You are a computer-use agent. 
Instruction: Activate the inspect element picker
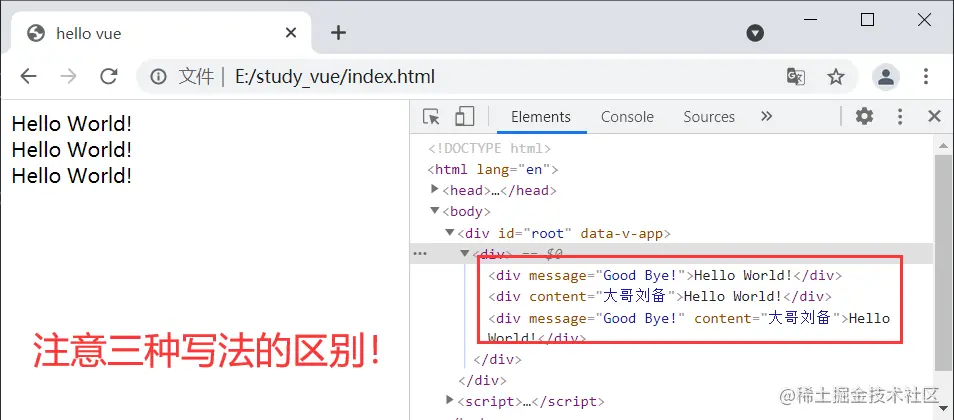(431, 116)
